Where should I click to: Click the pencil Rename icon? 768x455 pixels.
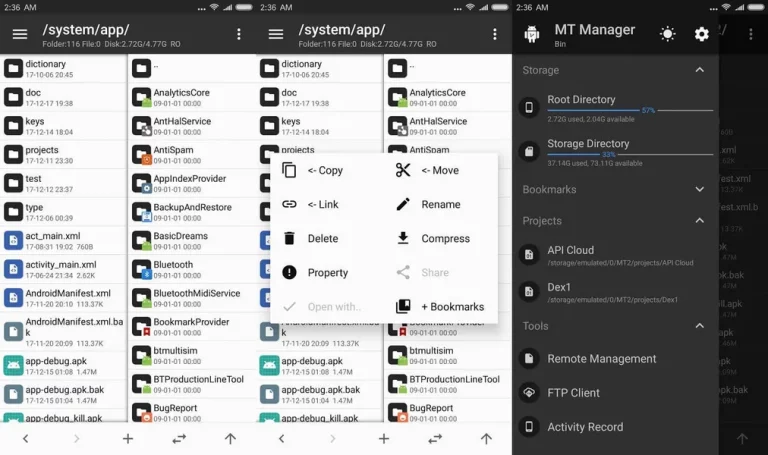[403, 204]
